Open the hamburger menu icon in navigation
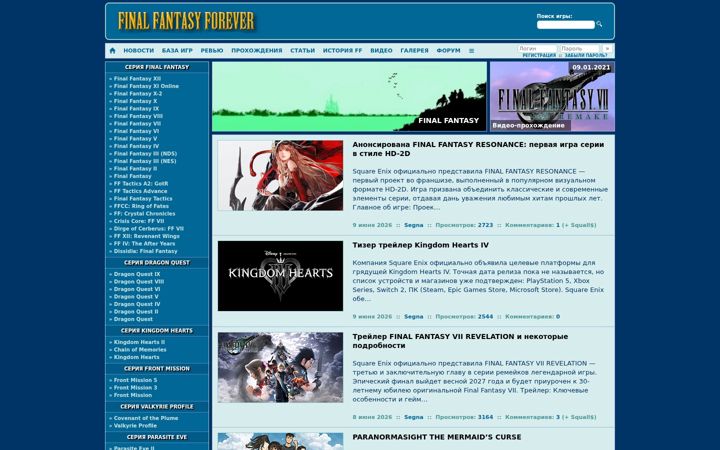The image size is (720, 450). point(471,51)
